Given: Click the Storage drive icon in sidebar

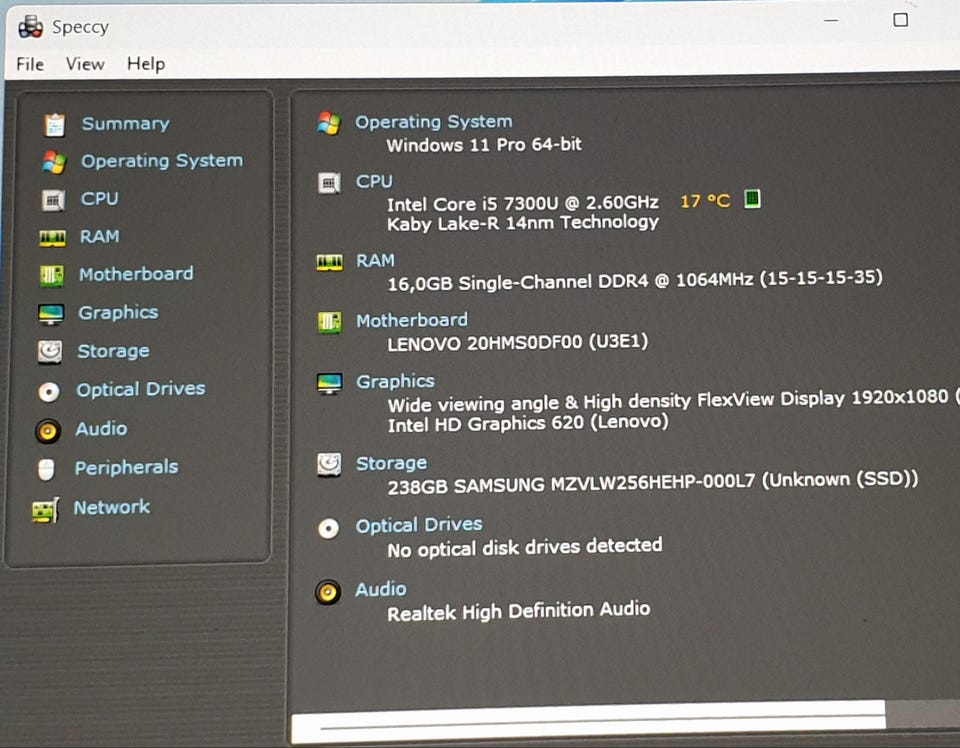Looking at the screenshot, I should click(50, 352).
